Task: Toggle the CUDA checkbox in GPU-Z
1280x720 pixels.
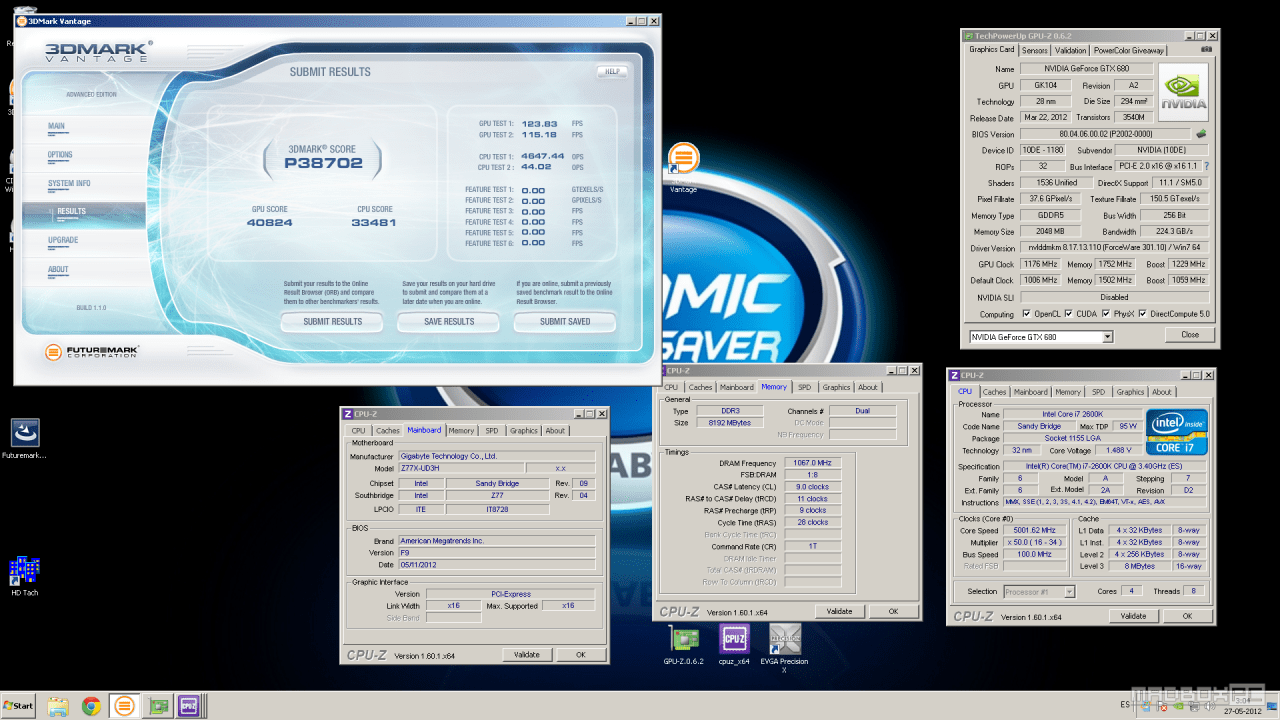Action: (x=1070, y=314)
